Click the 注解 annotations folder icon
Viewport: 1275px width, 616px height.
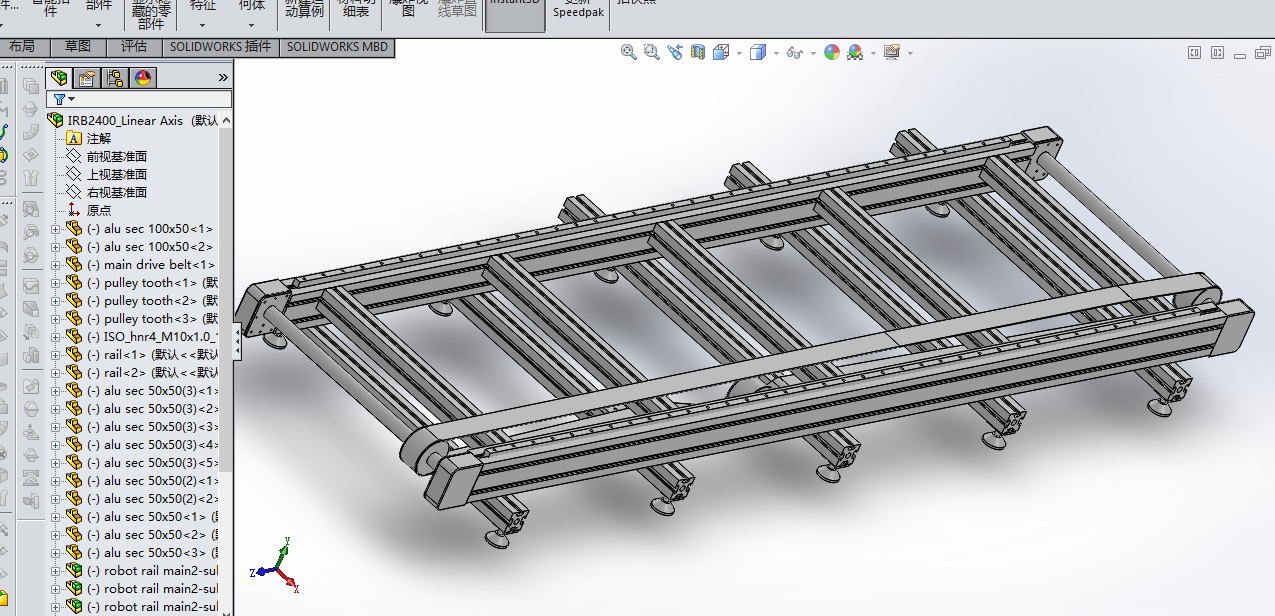[x=74, y=138]
